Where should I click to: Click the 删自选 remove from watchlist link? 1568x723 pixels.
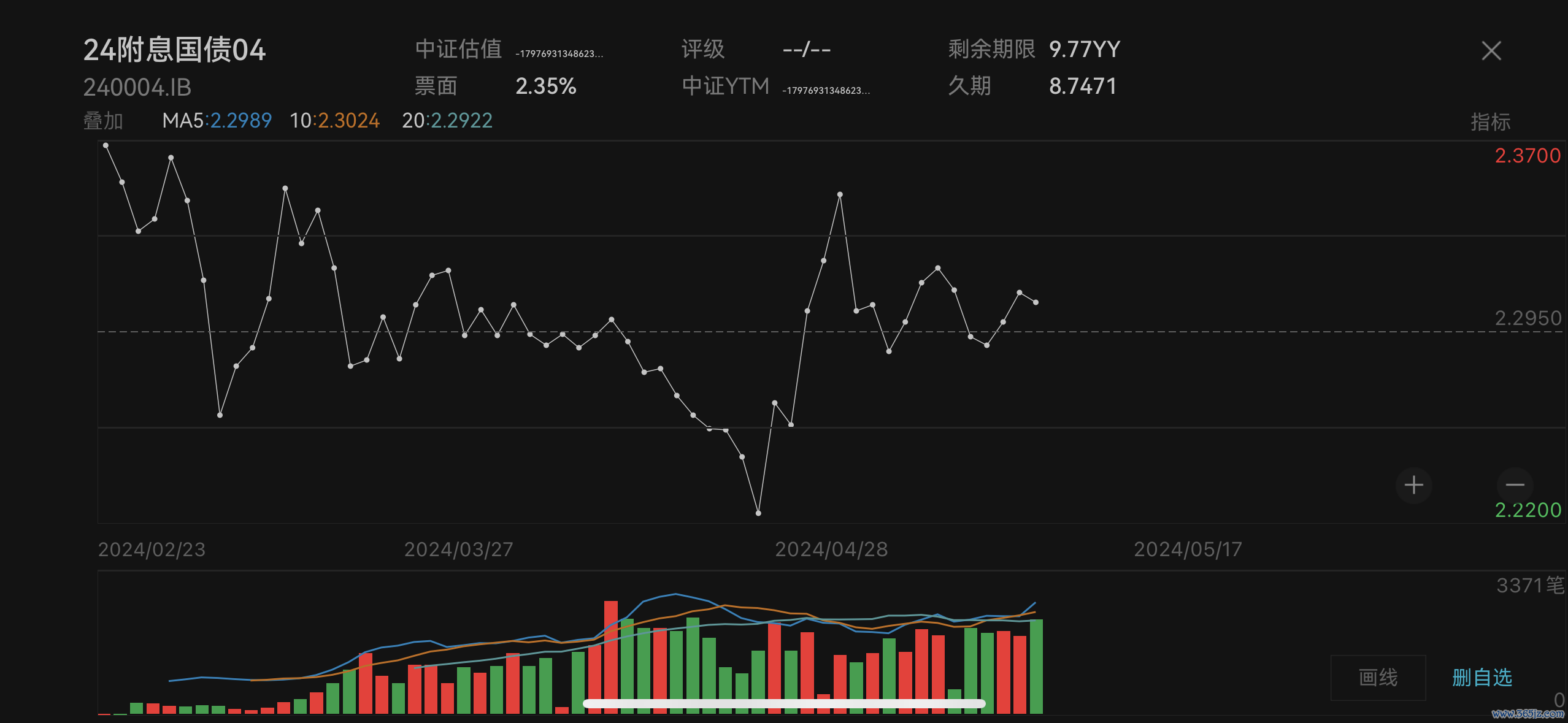click(x=1482, y=678)
